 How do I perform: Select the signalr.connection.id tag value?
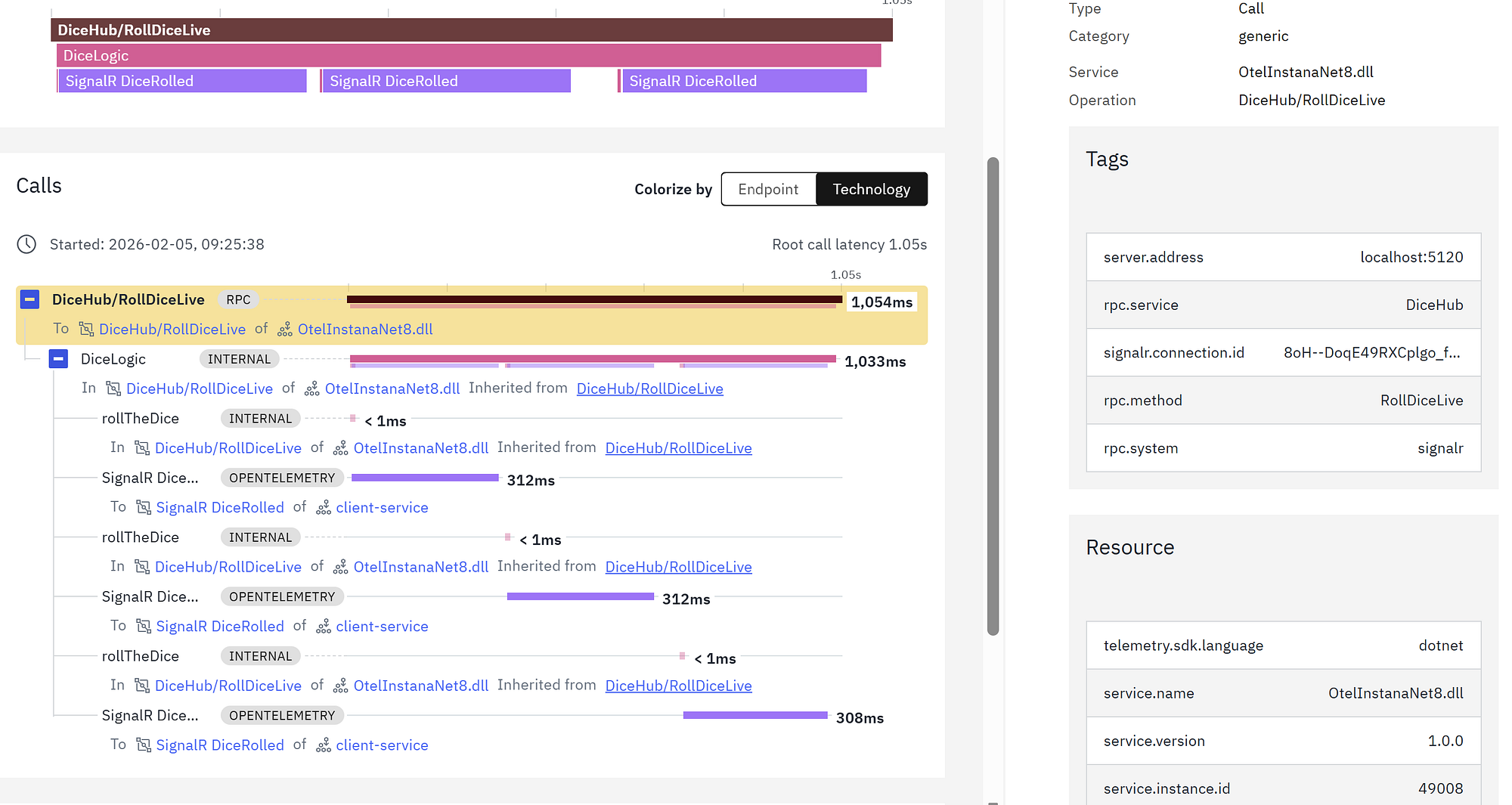1371,353
